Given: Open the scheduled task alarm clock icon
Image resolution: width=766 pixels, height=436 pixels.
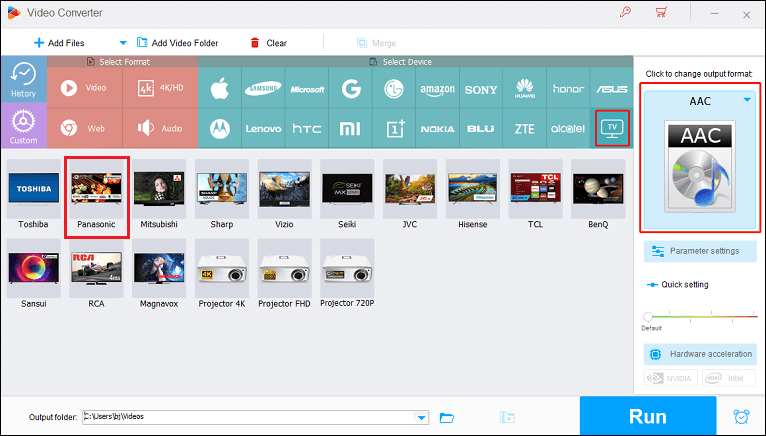Looking at the screenshot, I should tap(741, 416).
